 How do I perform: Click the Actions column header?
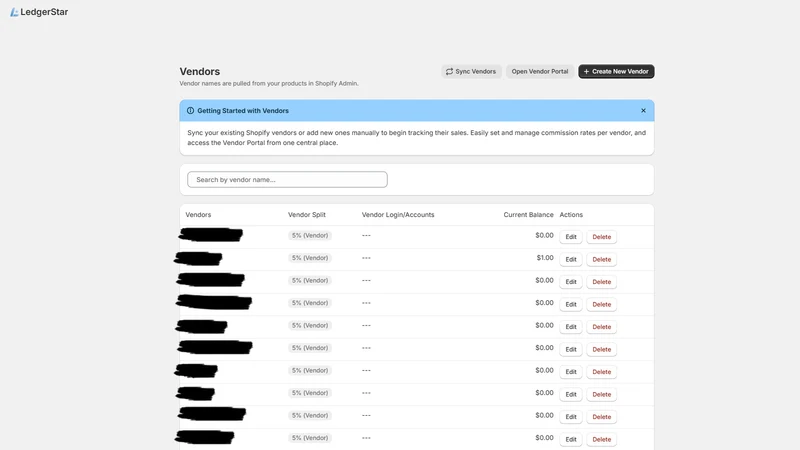(571, 215)
